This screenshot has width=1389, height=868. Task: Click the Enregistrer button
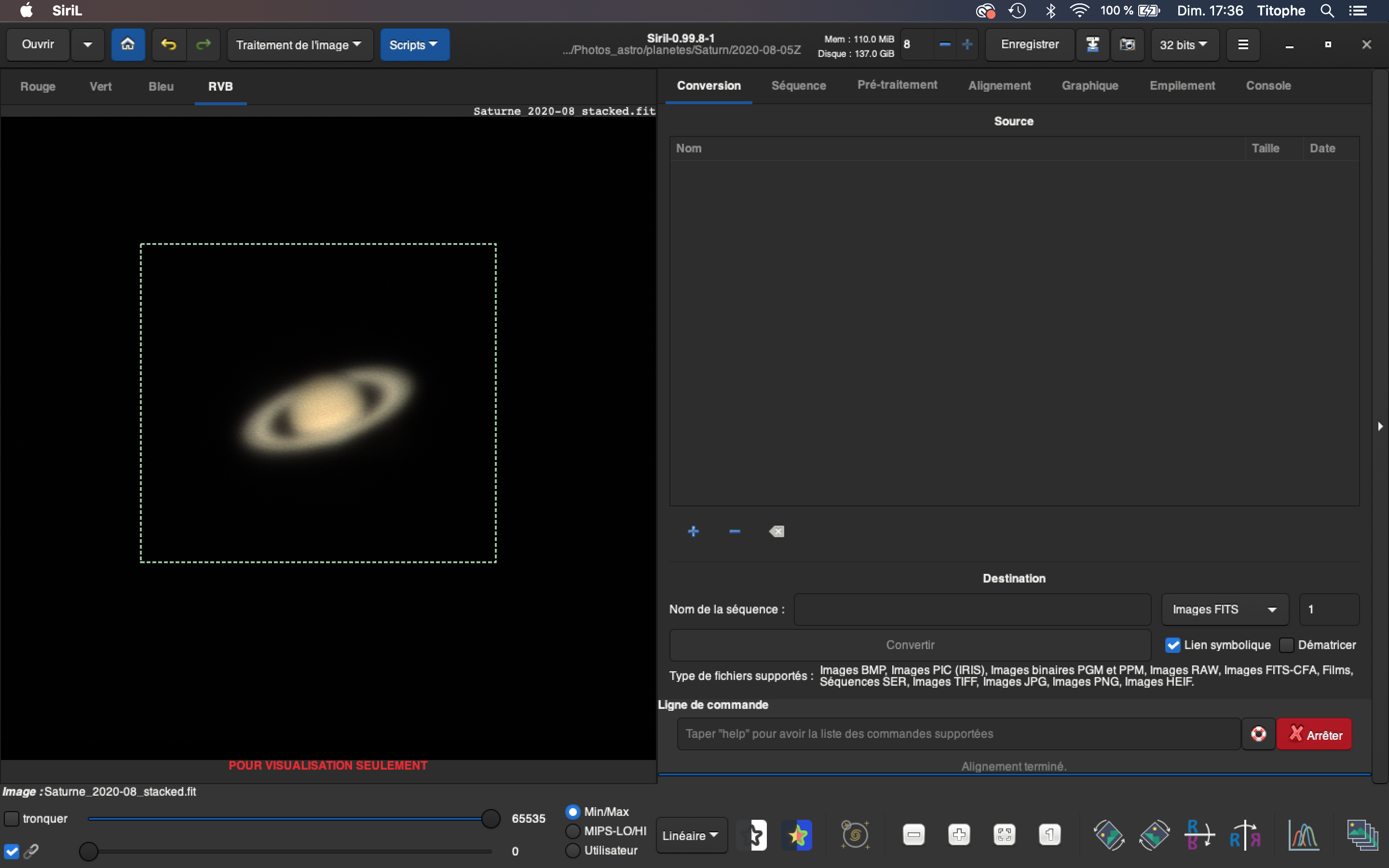(1029, 44)
